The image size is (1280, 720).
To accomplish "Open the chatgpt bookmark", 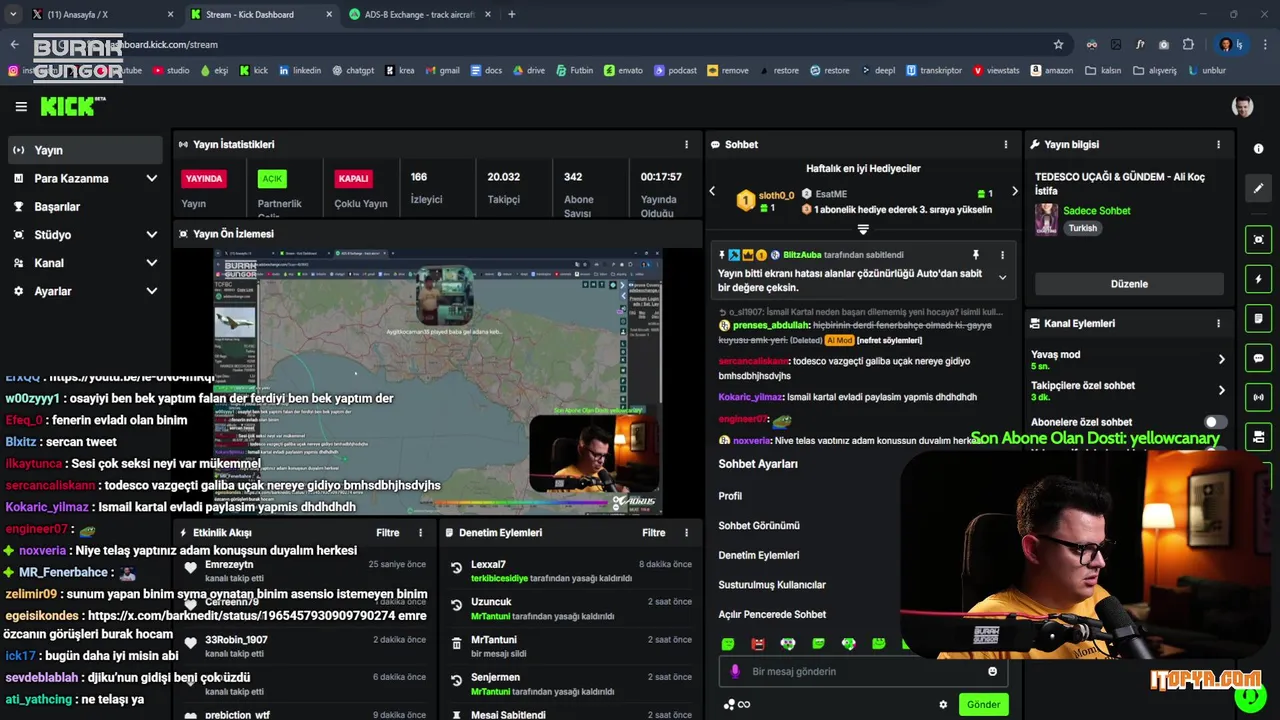I will 352,71.
